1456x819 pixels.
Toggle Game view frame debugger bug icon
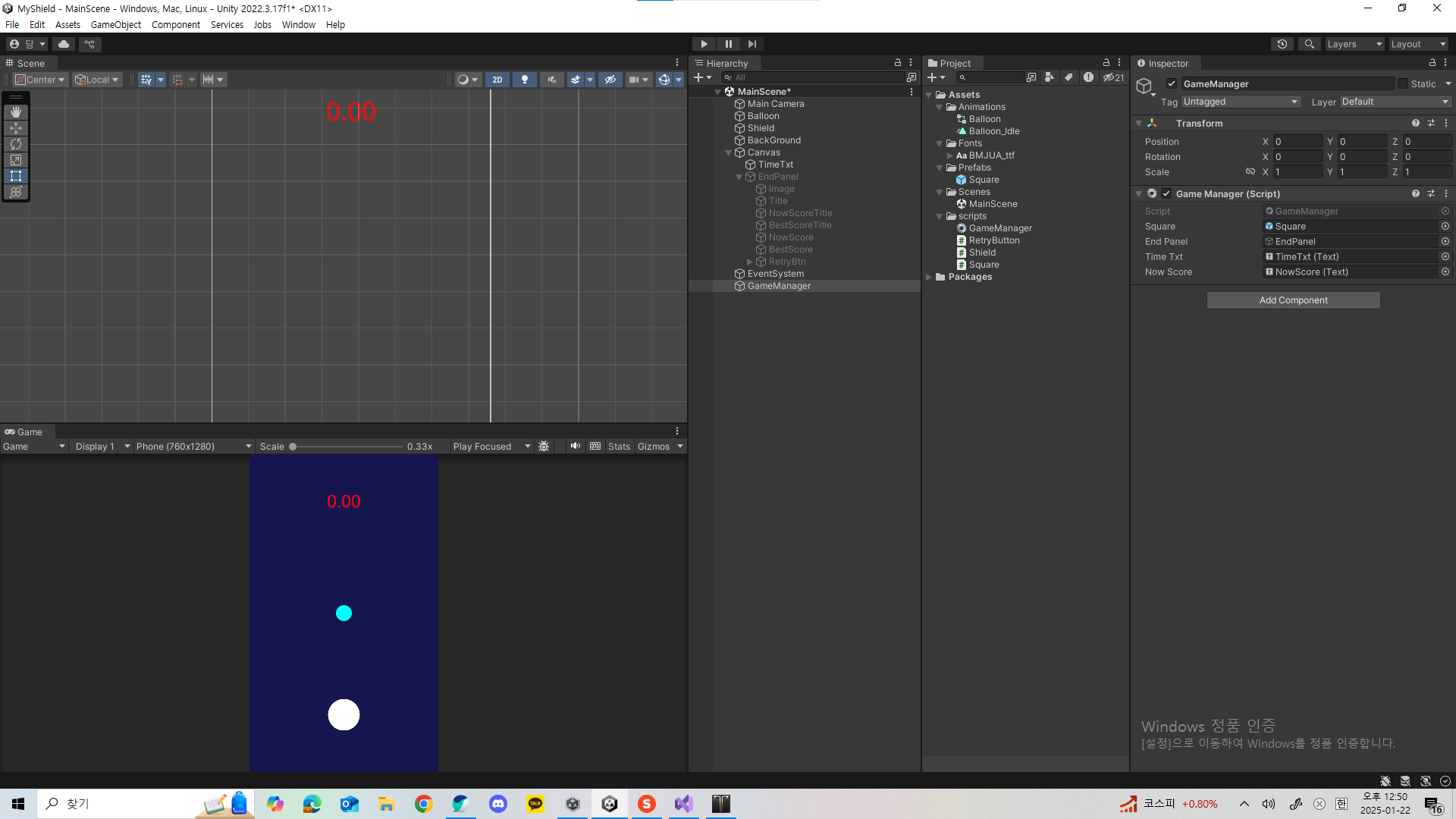click(544, 447)
